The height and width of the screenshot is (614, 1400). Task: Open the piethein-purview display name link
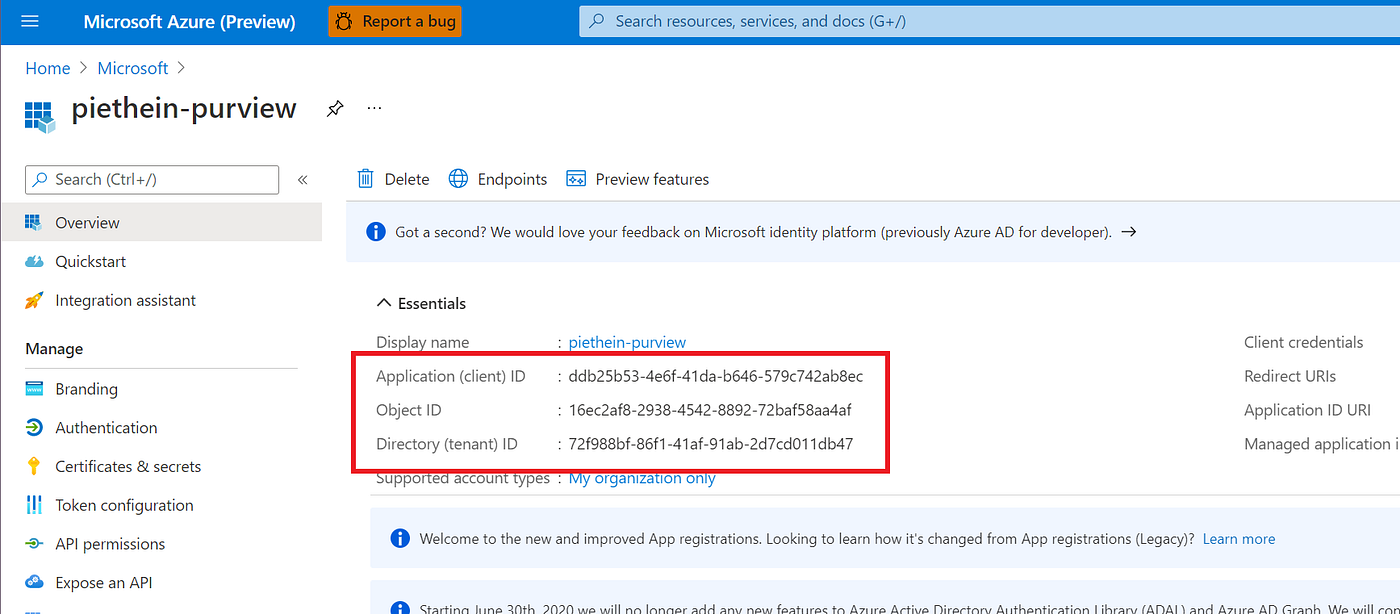[627, 342]
